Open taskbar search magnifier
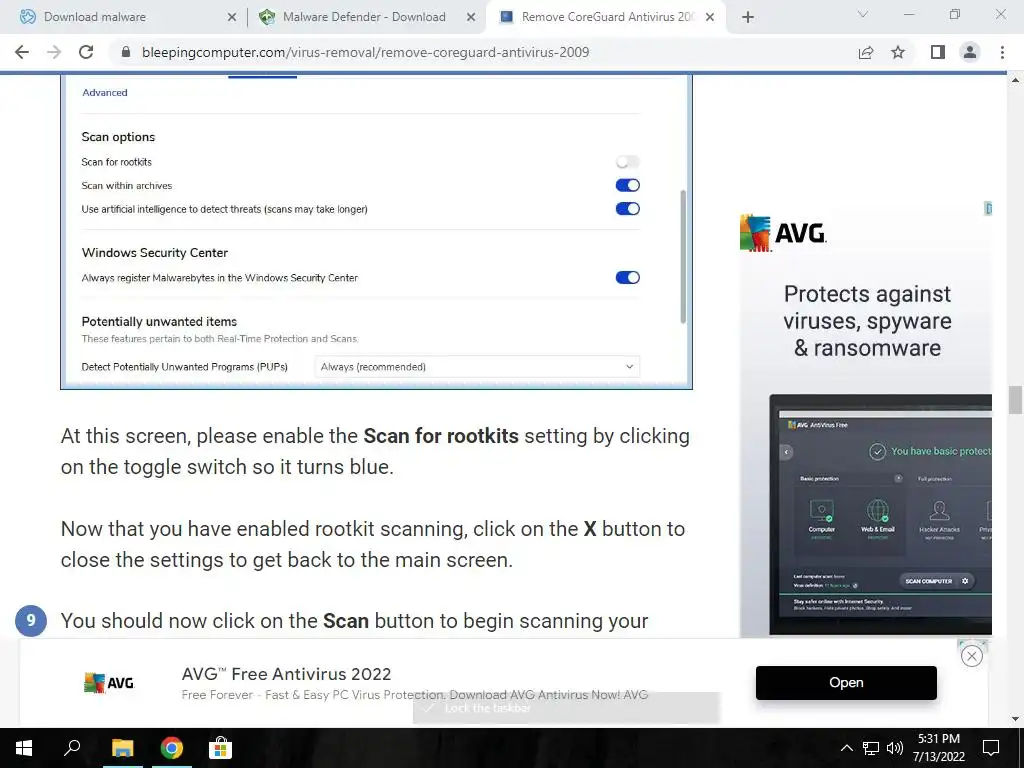 [72, 748]
